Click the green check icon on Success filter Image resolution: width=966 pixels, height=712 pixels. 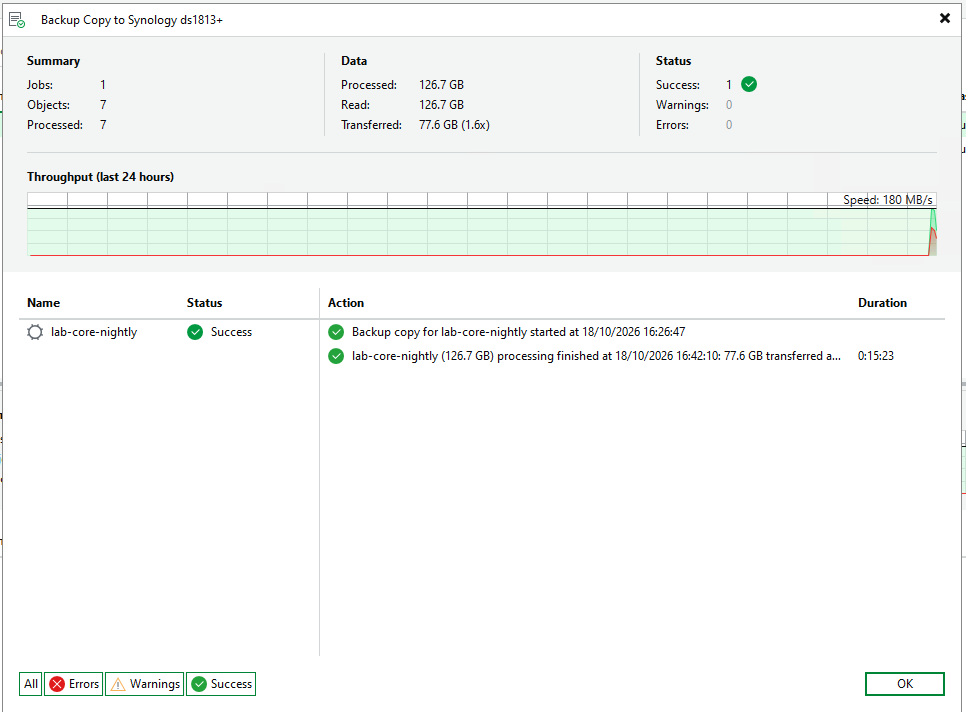(199, 684)
